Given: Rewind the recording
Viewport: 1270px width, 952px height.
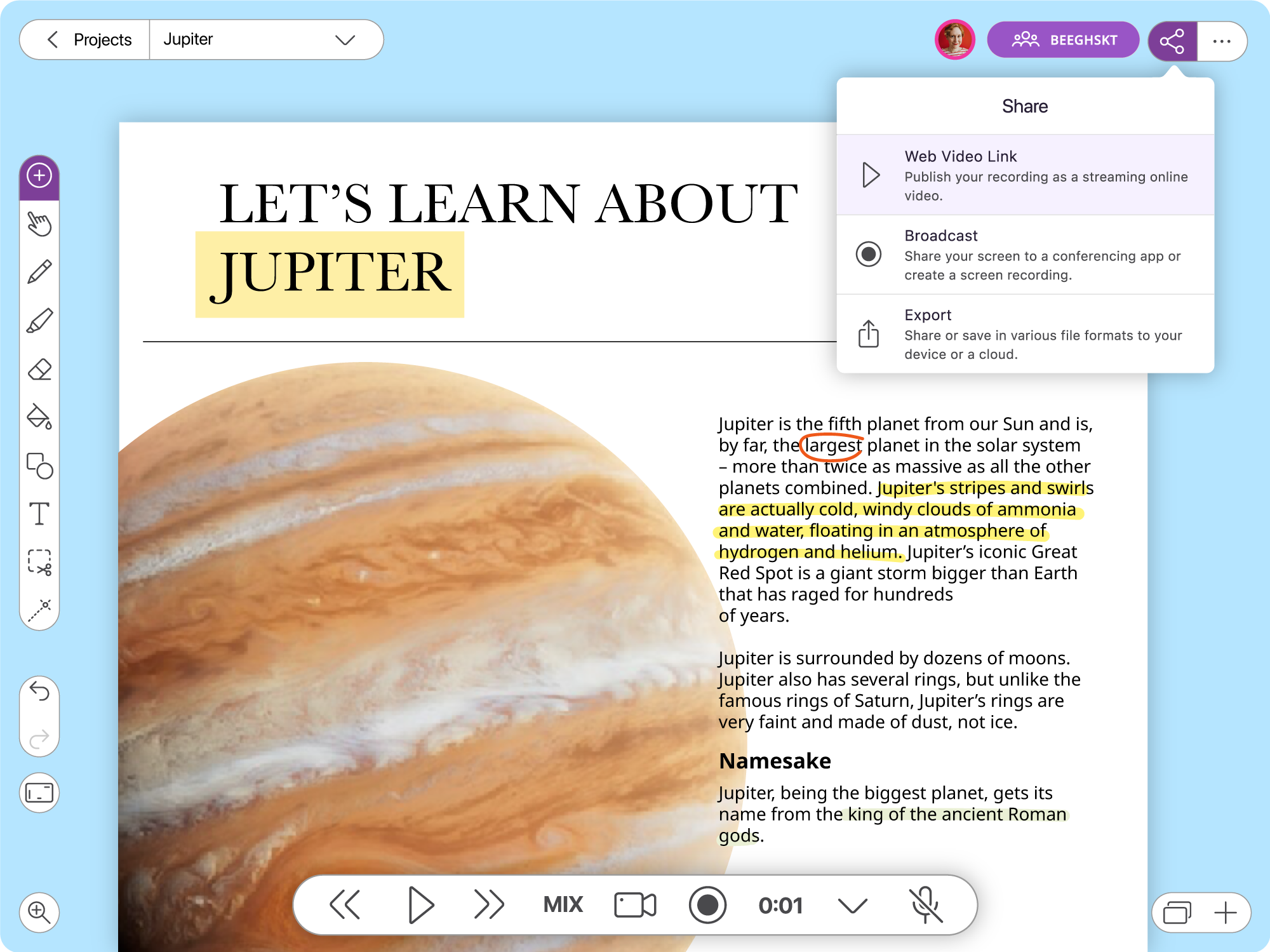Looking at the screenshot, I should coord(345,904).
